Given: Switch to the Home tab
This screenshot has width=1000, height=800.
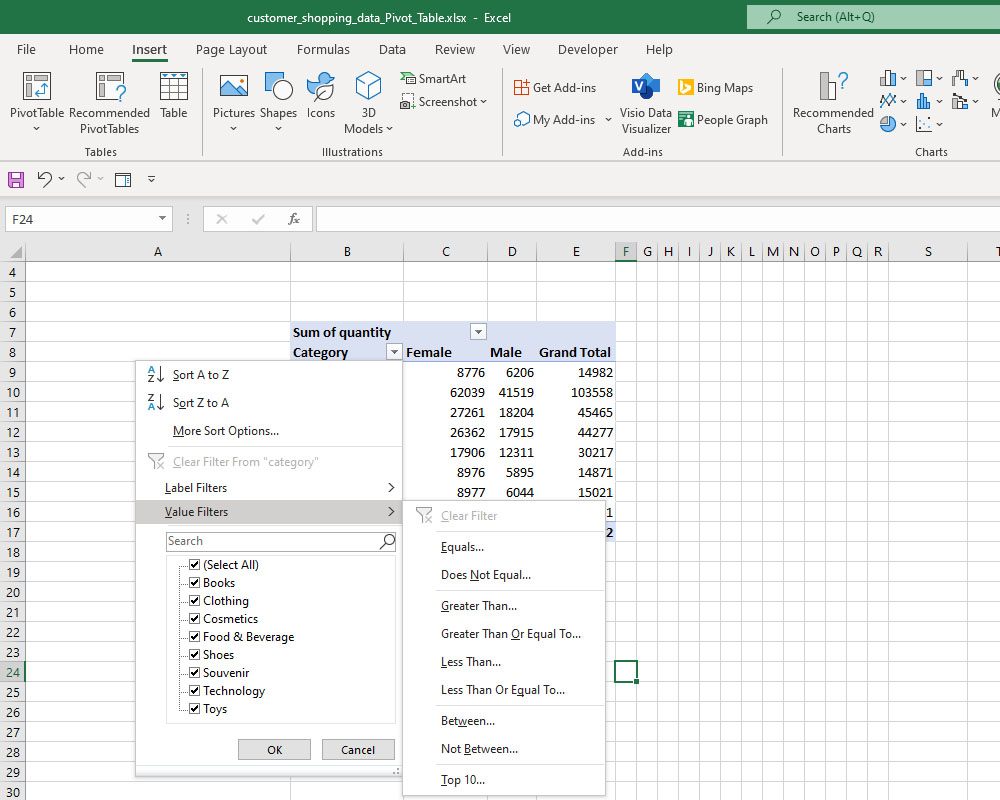Looking at the screenshot, I should 86,50.
